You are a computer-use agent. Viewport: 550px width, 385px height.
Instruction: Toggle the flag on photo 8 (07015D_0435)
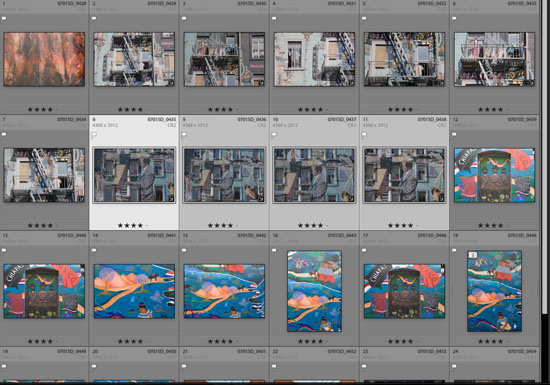(x=94, y=135)
